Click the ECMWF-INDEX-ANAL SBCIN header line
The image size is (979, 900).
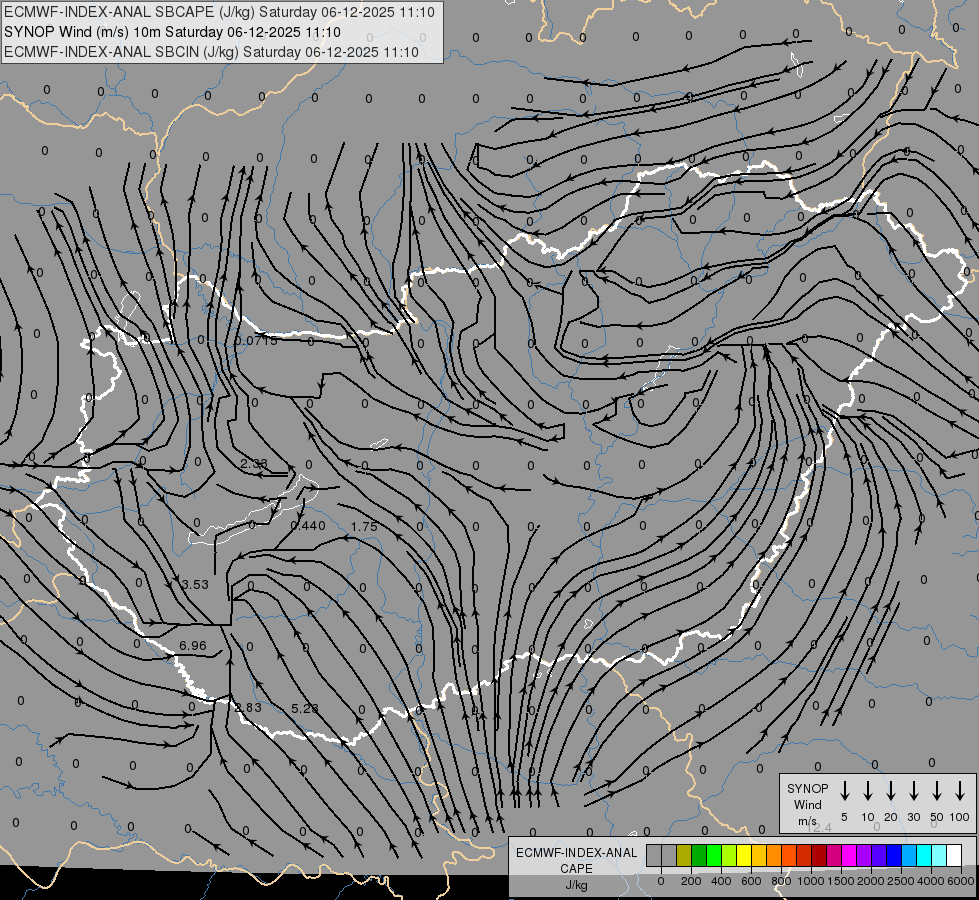tap(211, 52)
